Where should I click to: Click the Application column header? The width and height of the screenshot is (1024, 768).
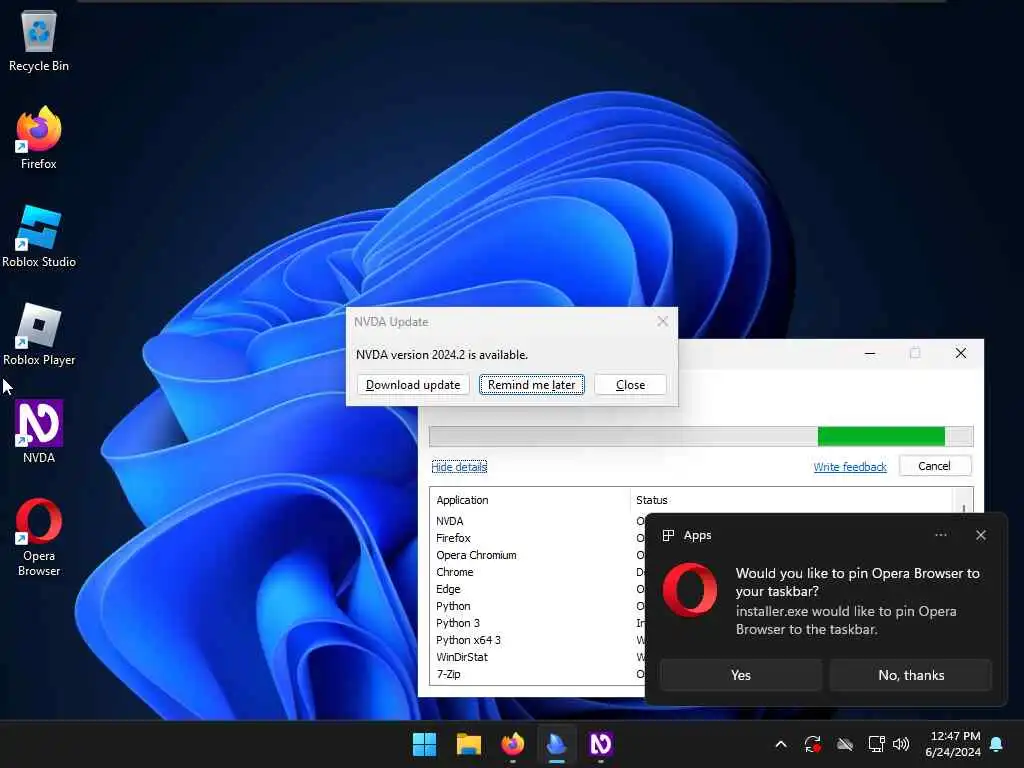coord(530,500)
